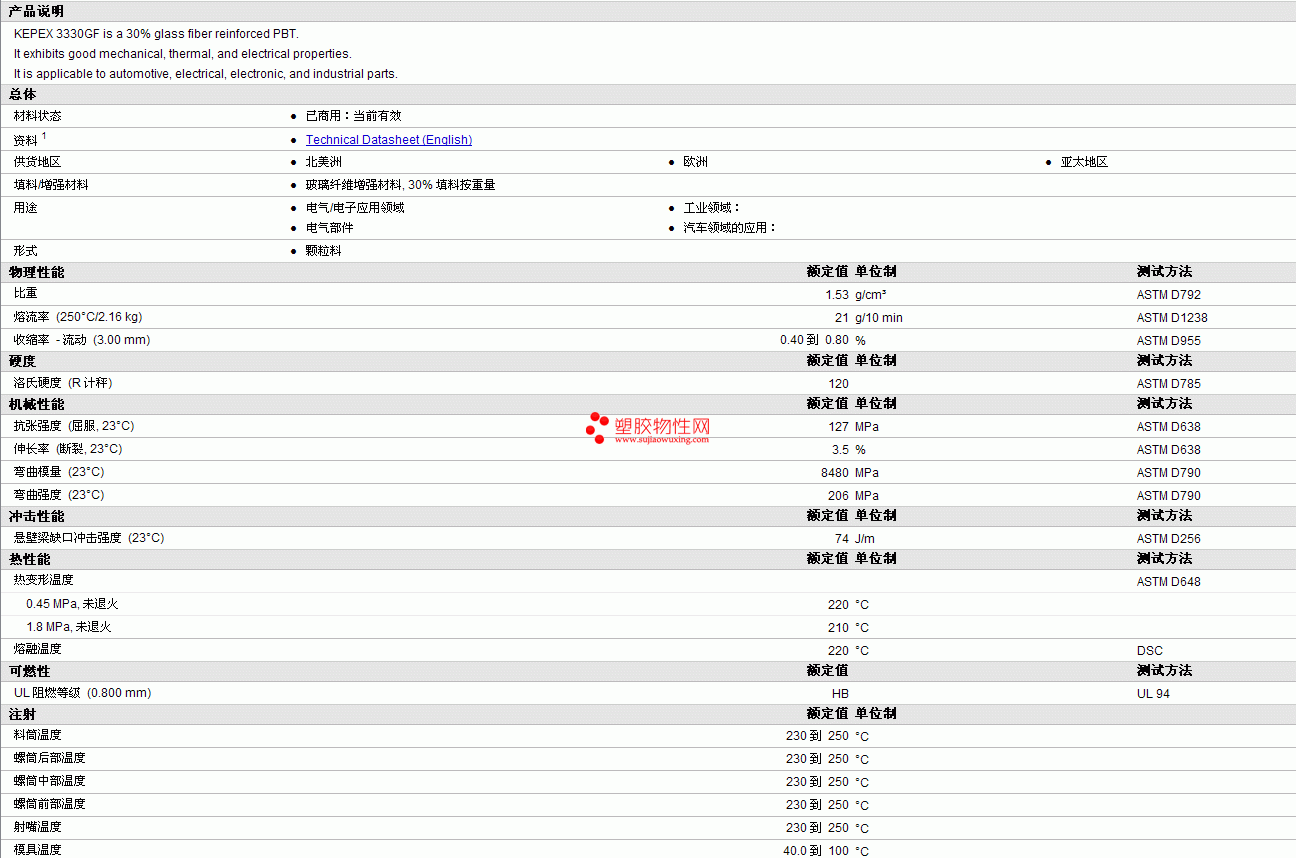Select the 206 flexural strength value
The width and height of the screenshot is (1296, 858).
pos(838,496)
